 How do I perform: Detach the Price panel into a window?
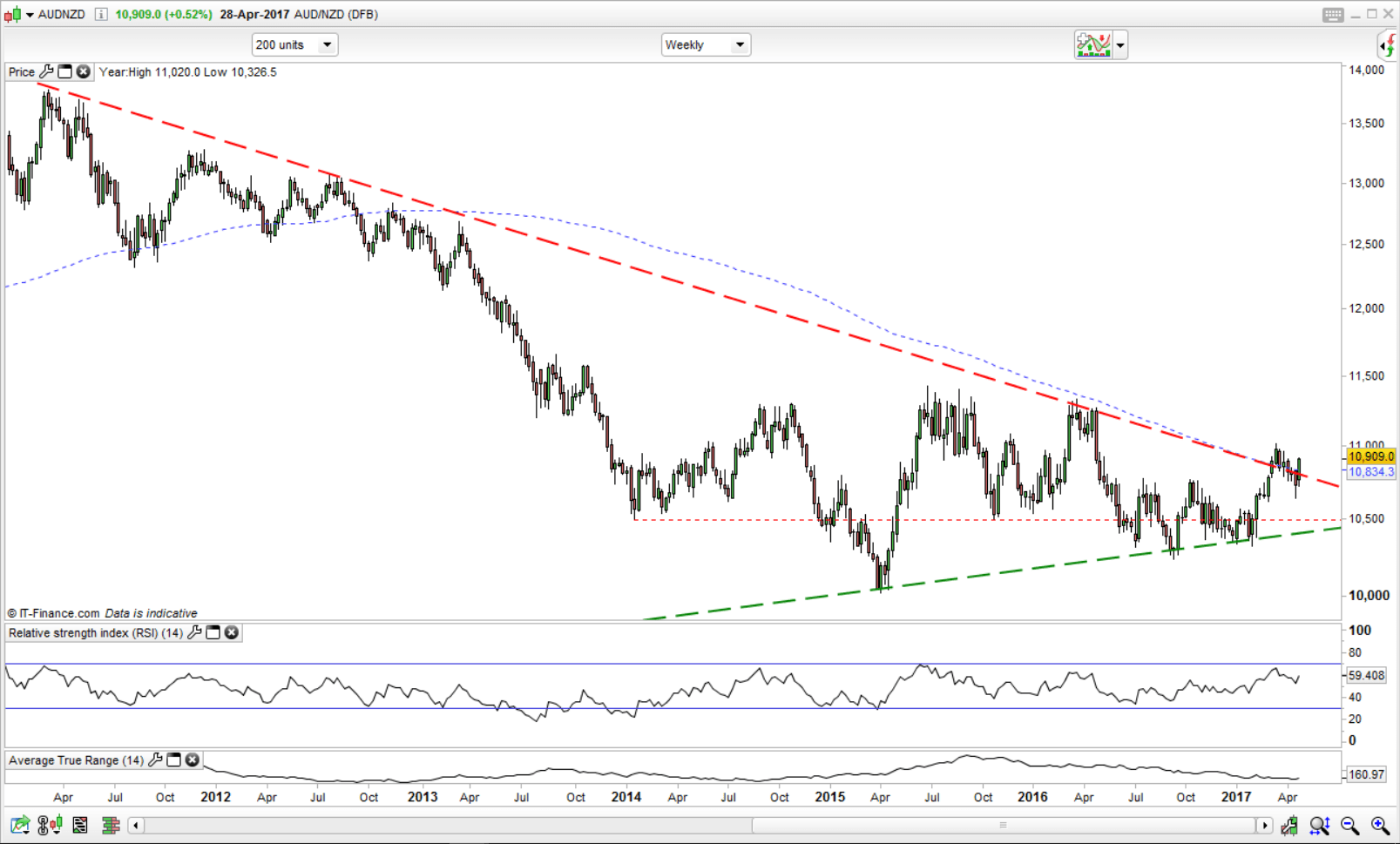(x=64, y=71)
